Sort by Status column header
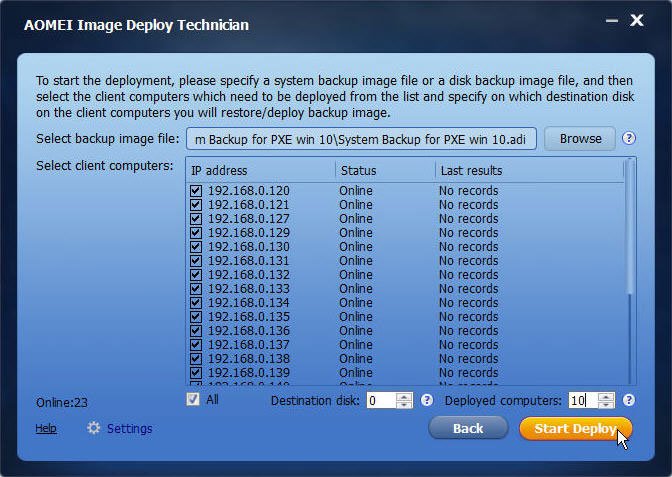This screenshot has height=477, width=672. coord(385,171)
